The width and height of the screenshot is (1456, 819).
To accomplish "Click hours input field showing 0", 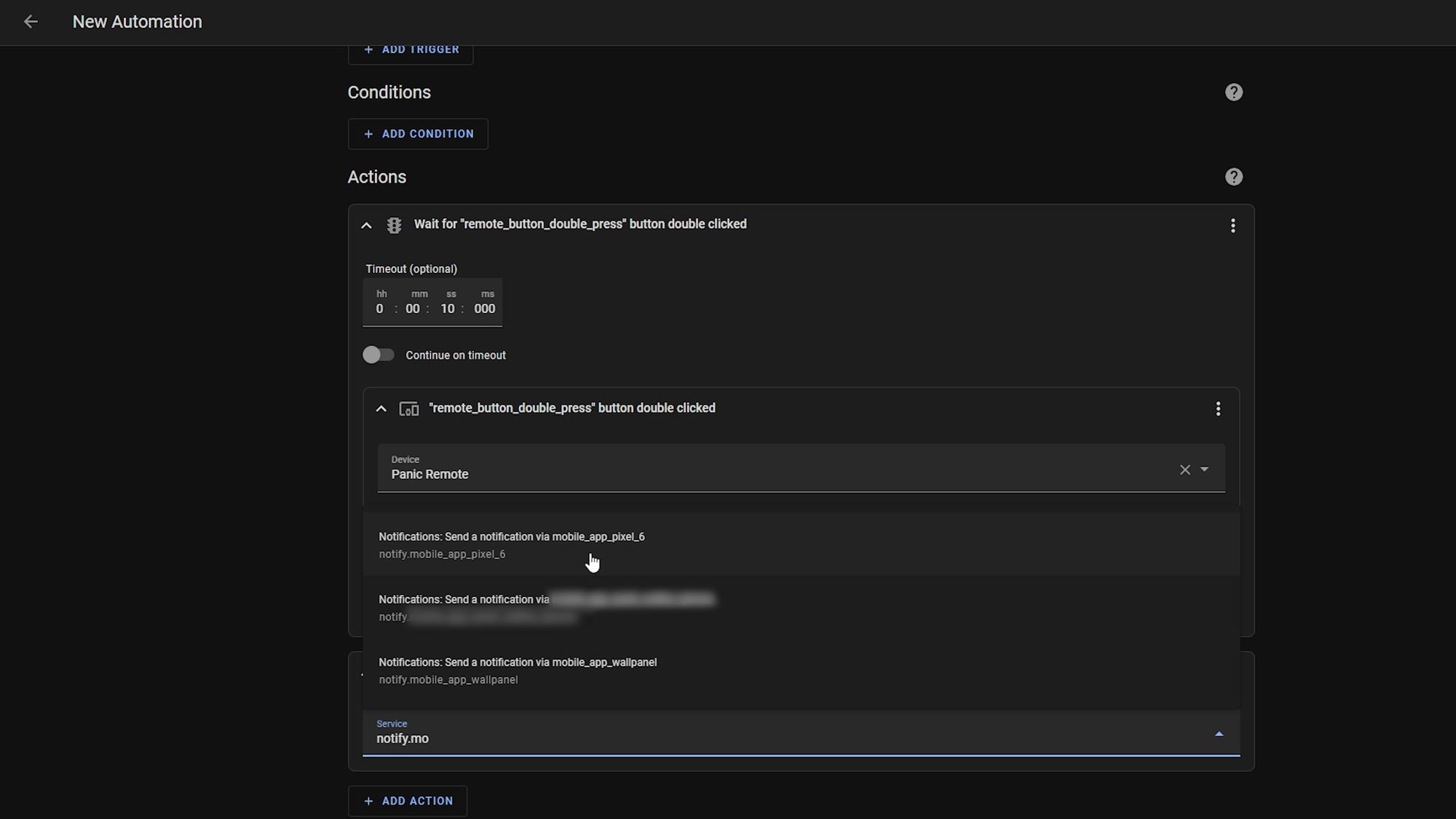I will coord(380,308).
